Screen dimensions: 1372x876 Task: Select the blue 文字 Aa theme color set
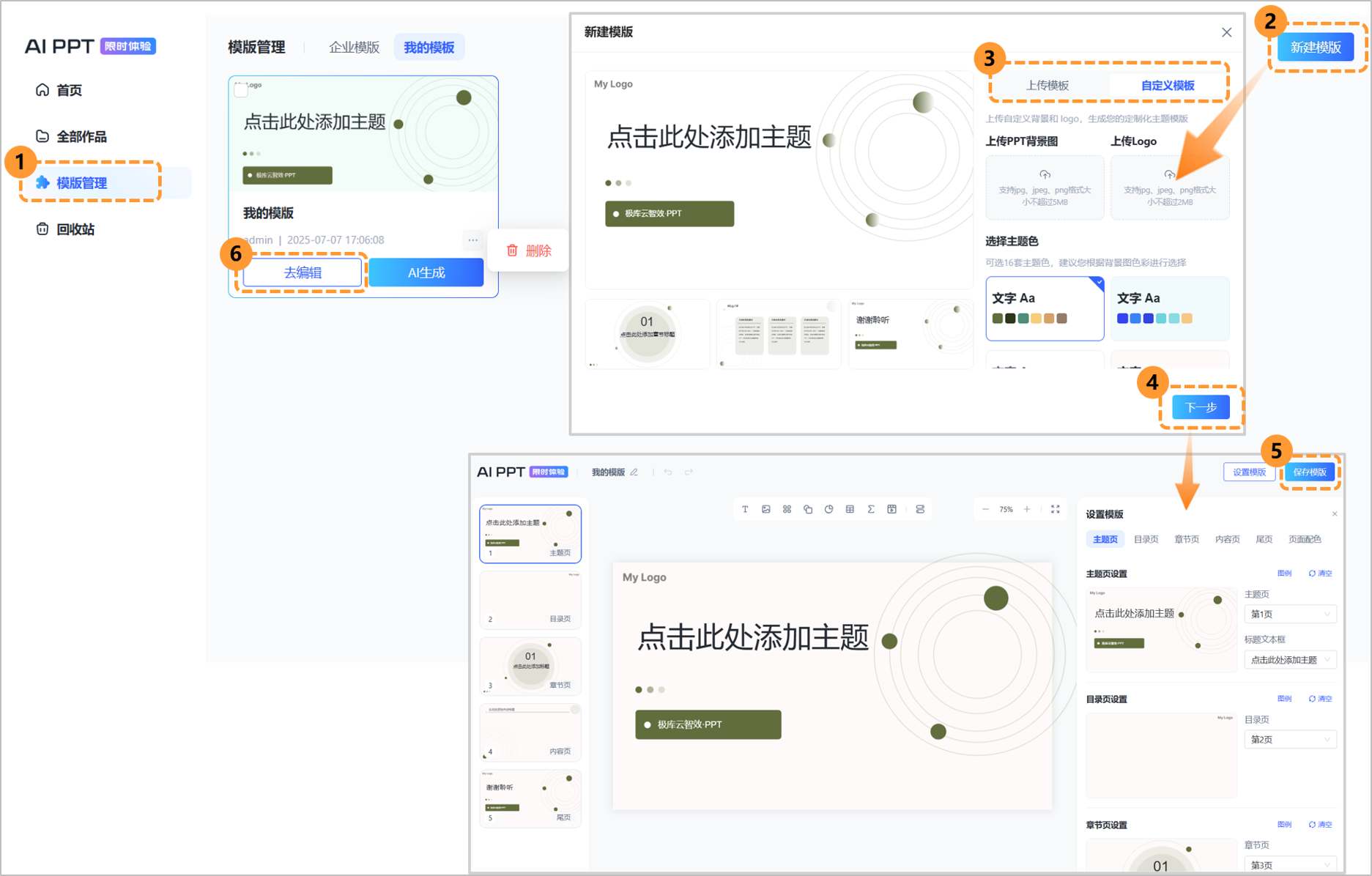1169,308
